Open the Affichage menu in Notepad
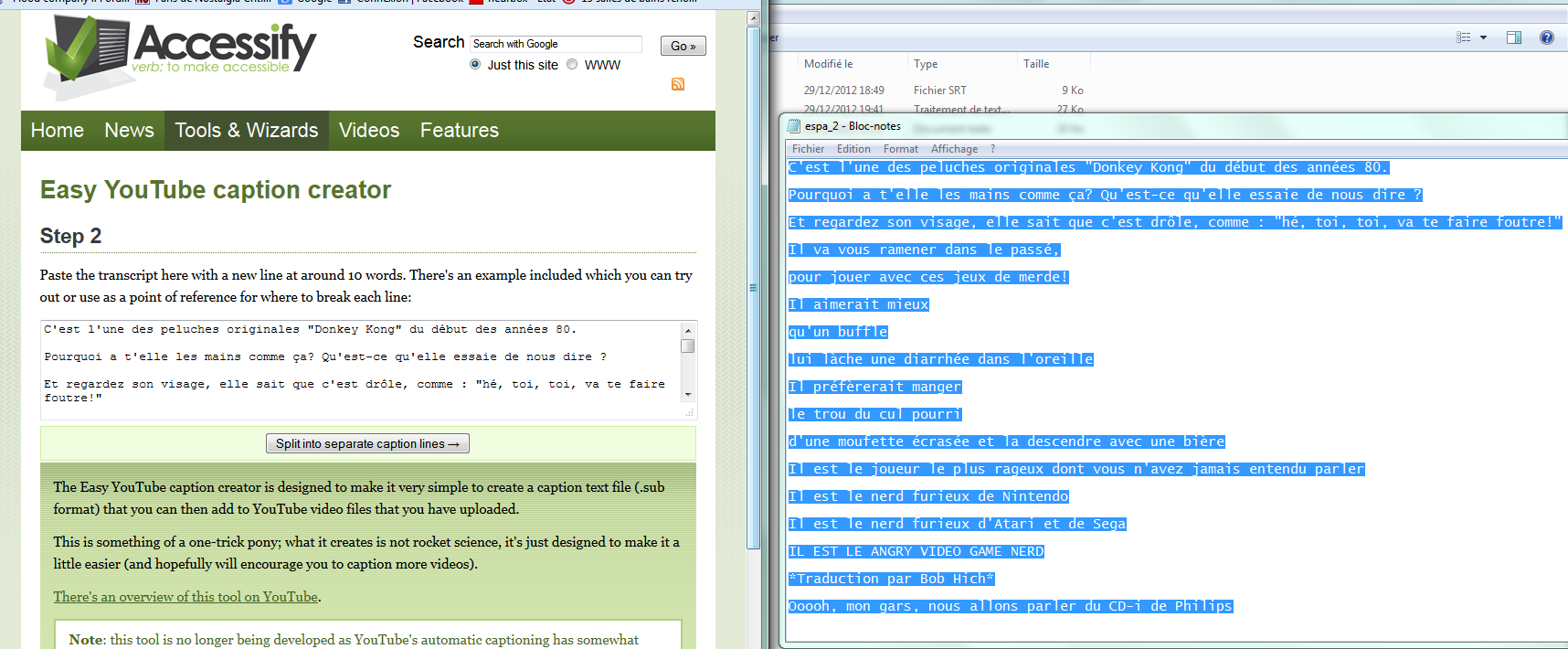Screen dimensions: 1568x649 point(954,149)
